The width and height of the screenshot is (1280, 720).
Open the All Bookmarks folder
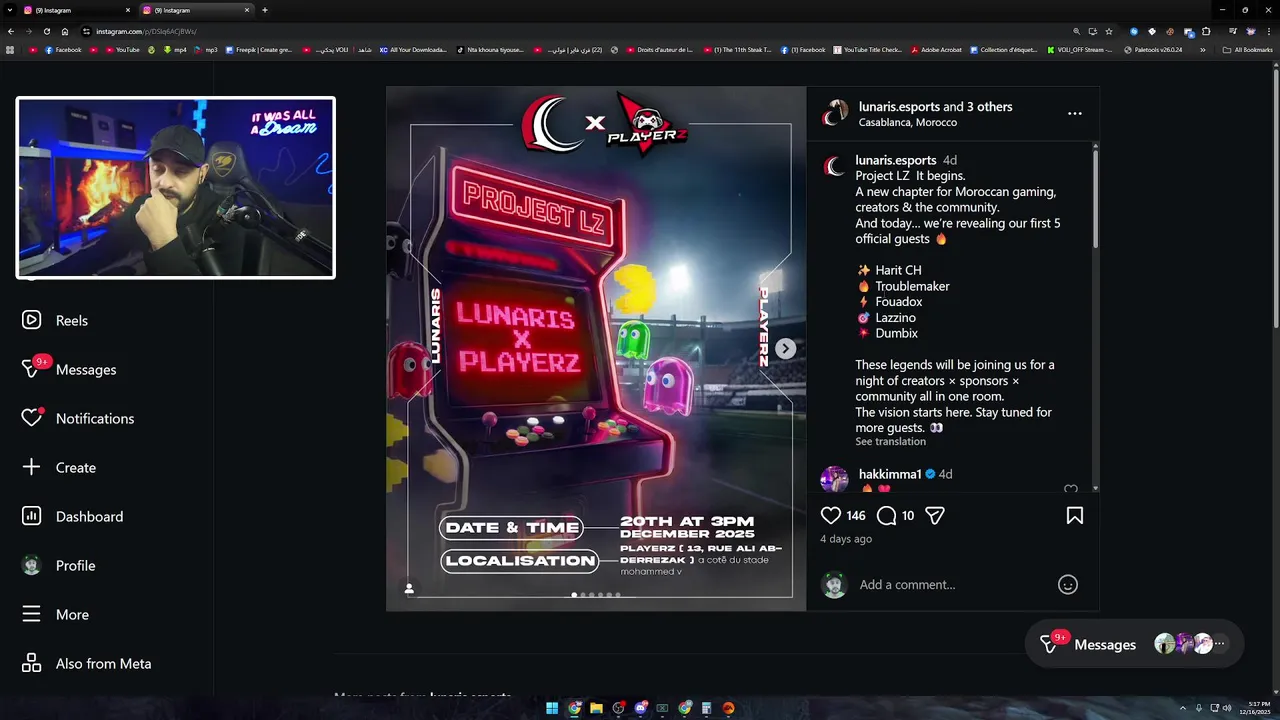tap(1247, 49)
